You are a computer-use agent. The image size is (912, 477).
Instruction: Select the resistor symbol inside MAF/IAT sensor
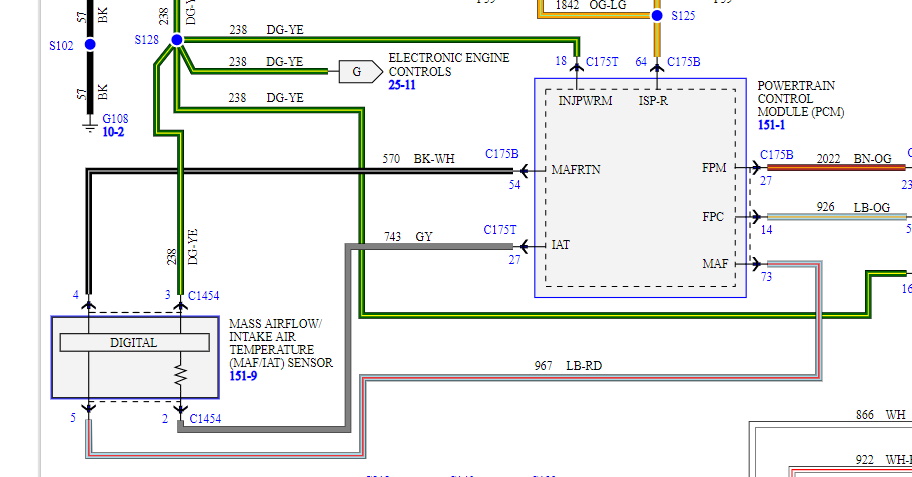[x=181, y=376]
